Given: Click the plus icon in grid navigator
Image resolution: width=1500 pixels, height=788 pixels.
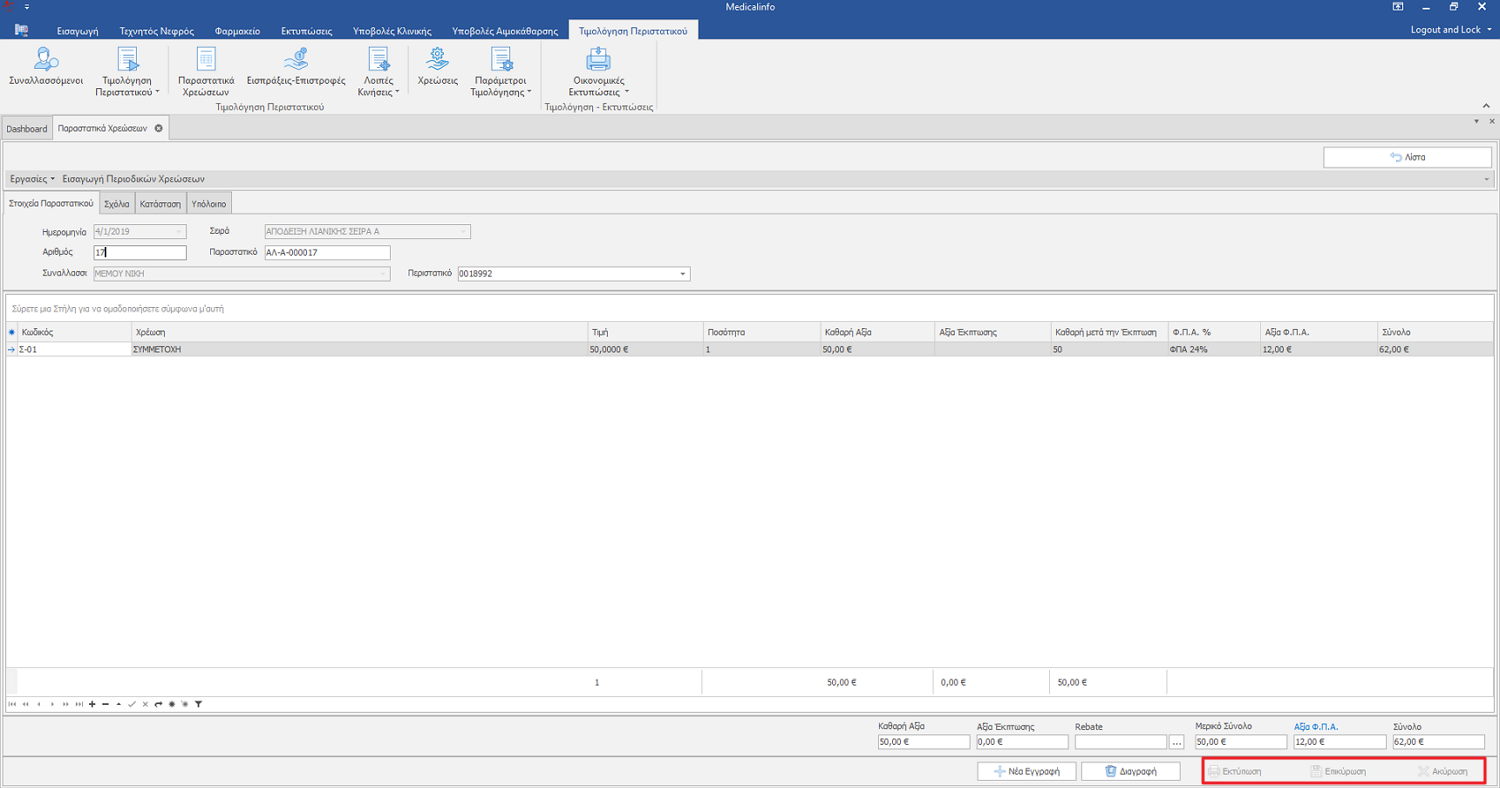Looking at the screenshot, I should (92, 705).
